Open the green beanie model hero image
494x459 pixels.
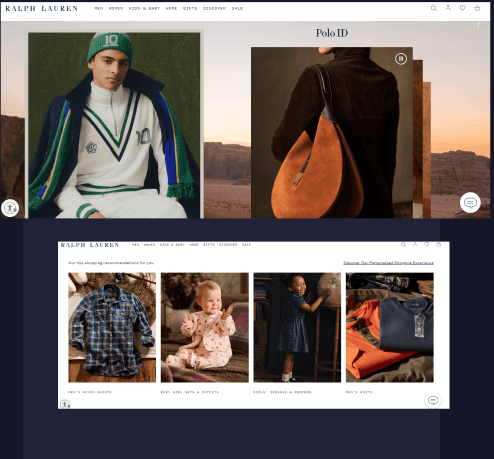[114, 125]
